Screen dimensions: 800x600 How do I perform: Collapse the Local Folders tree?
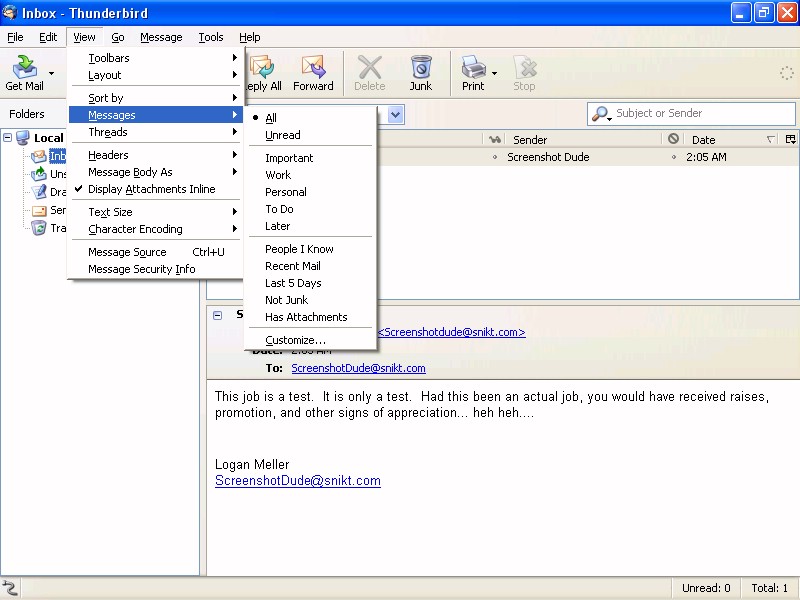tap(8, 137)
